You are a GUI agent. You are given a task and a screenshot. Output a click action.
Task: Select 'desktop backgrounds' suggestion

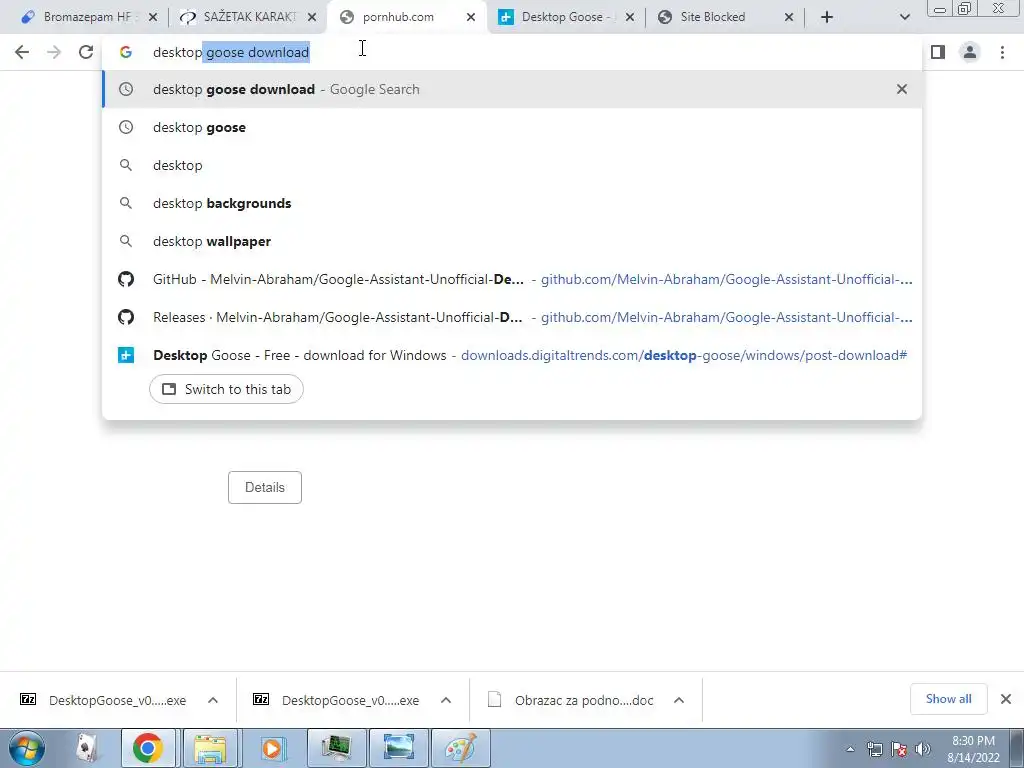pyautogui.click(x=512, y=203)
